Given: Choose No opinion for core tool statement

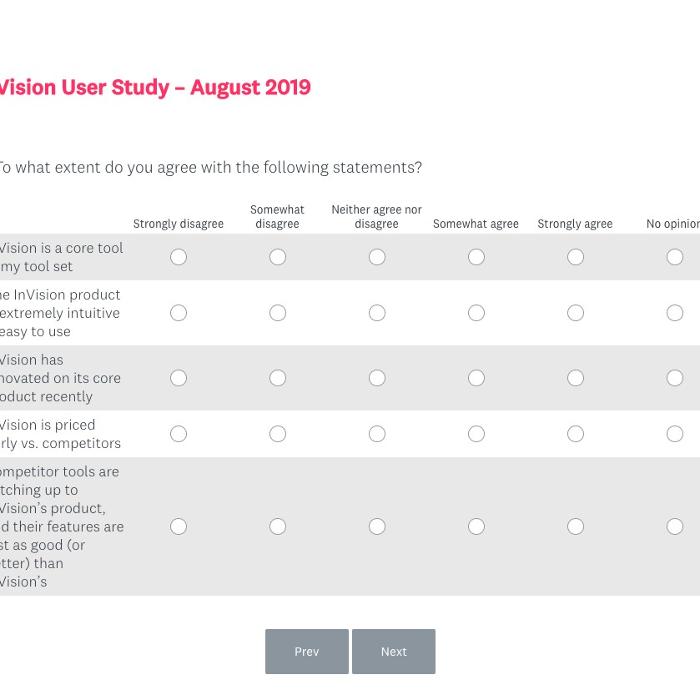Looking at the screenshot, I should (675, 257).
